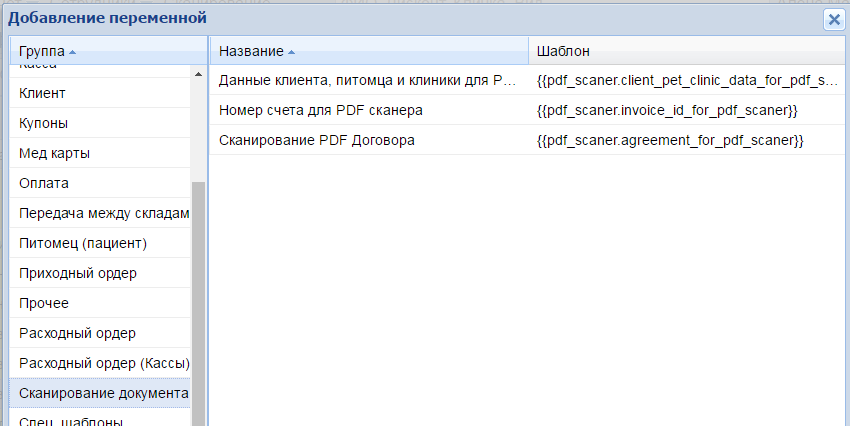Choose the Прочее group
The width and height of the screenshot is (850, 426).
click(44, 303)
